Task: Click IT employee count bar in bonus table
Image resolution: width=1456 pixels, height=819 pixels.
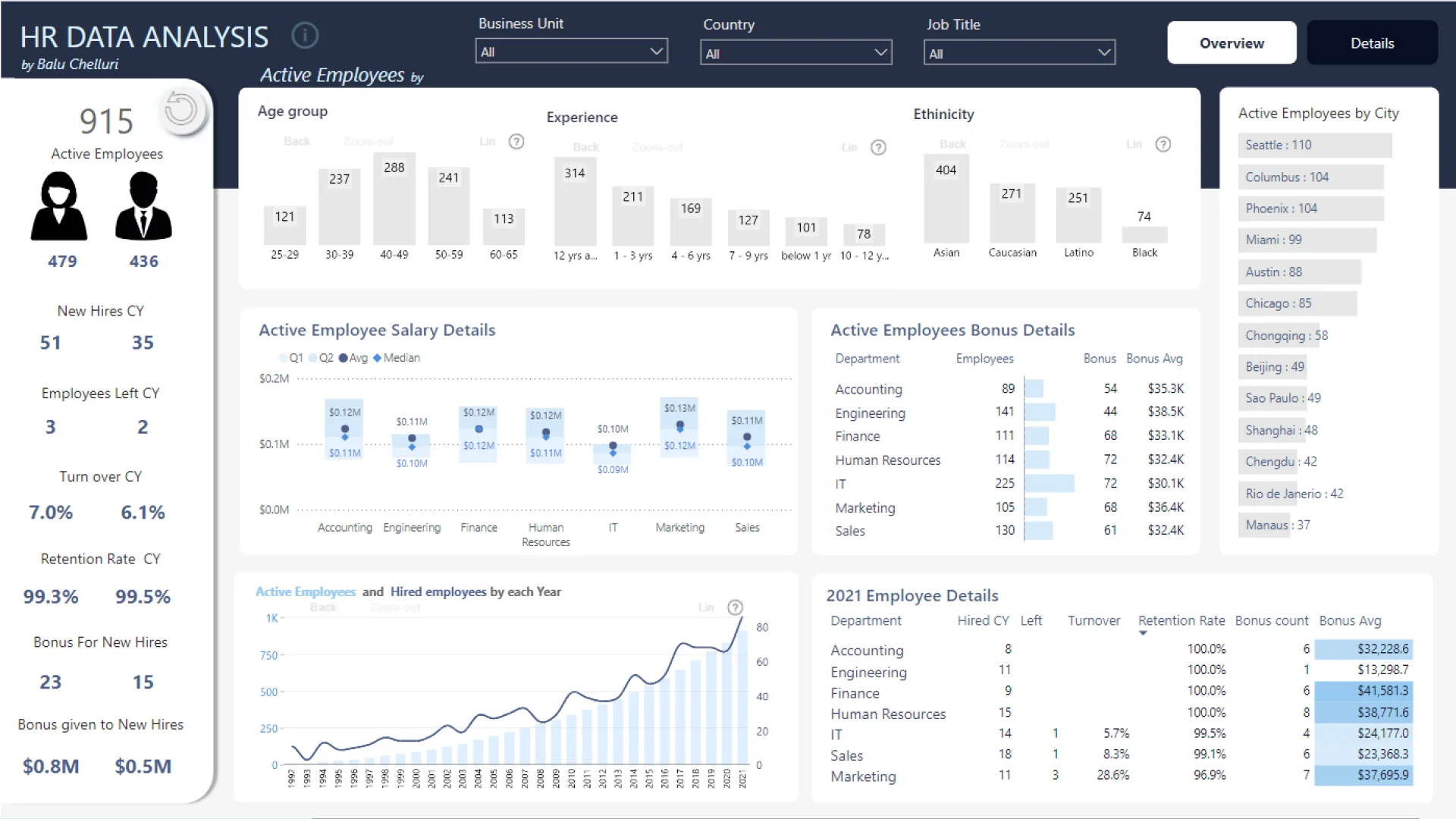Action: click(1049, 484)
